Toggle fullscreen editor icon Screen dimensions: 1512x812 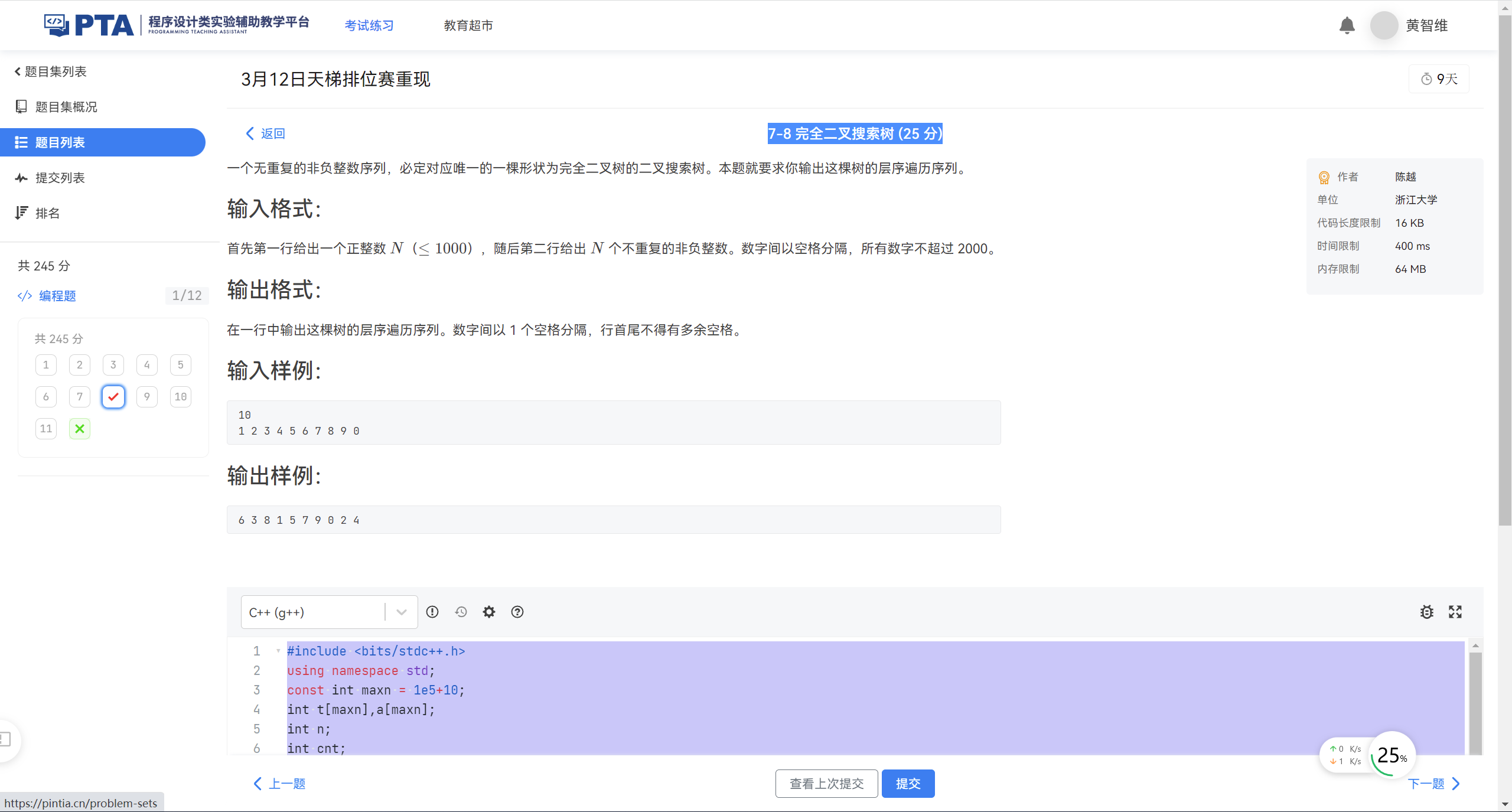(x=1455, y=612)
